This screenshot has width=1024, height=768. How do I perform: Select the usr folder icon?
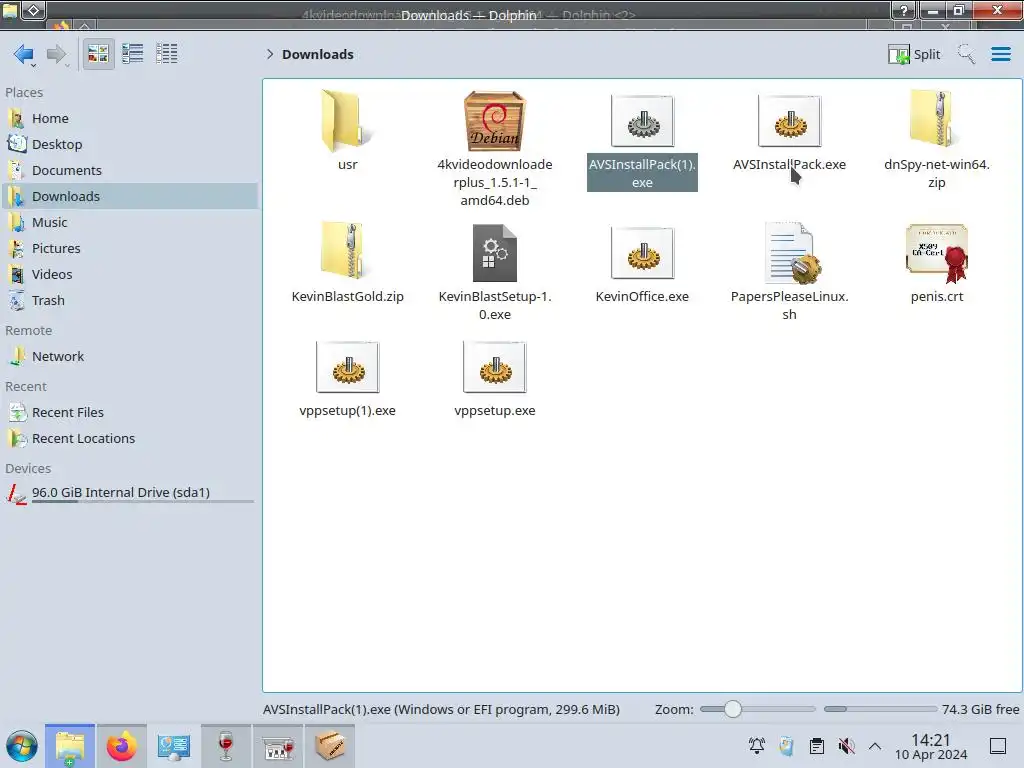coord(347,121)
